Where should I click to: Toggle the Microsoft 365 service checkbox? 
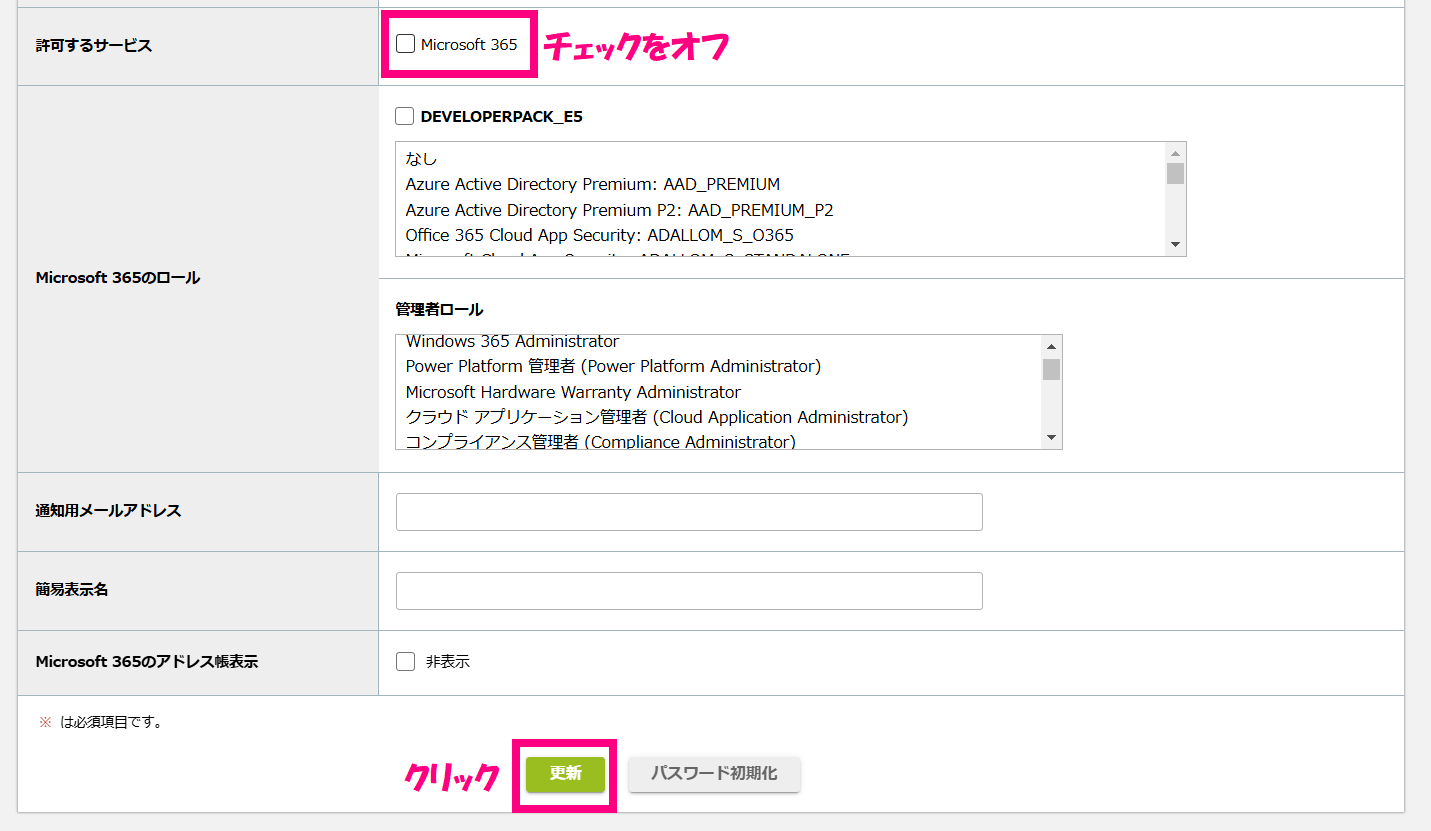(x=405, y=44)
